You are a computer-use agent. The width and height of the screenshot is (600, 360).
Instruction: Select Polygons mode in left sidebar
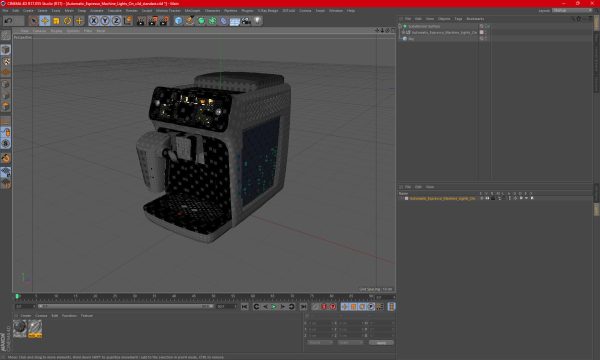[5, 106]
